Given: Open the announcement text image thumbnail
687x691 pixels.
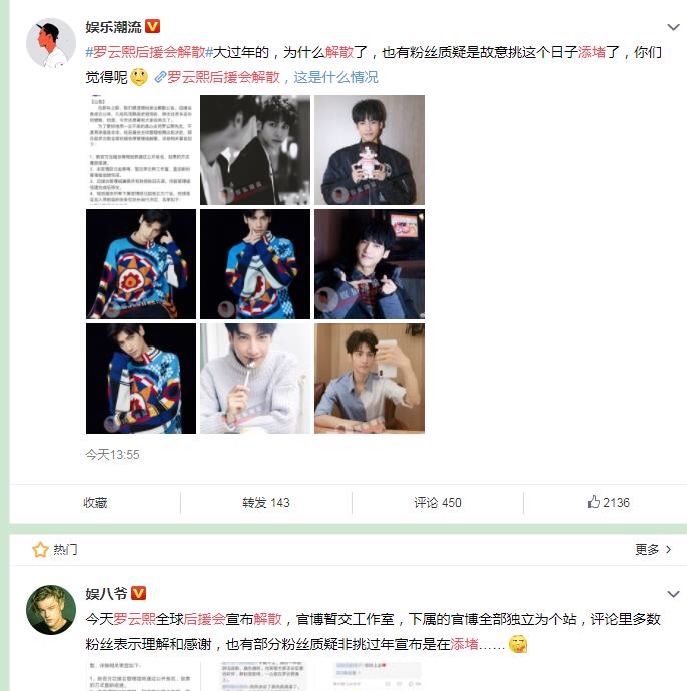Looking at the screenshot, I should click(x=141, y=150).
